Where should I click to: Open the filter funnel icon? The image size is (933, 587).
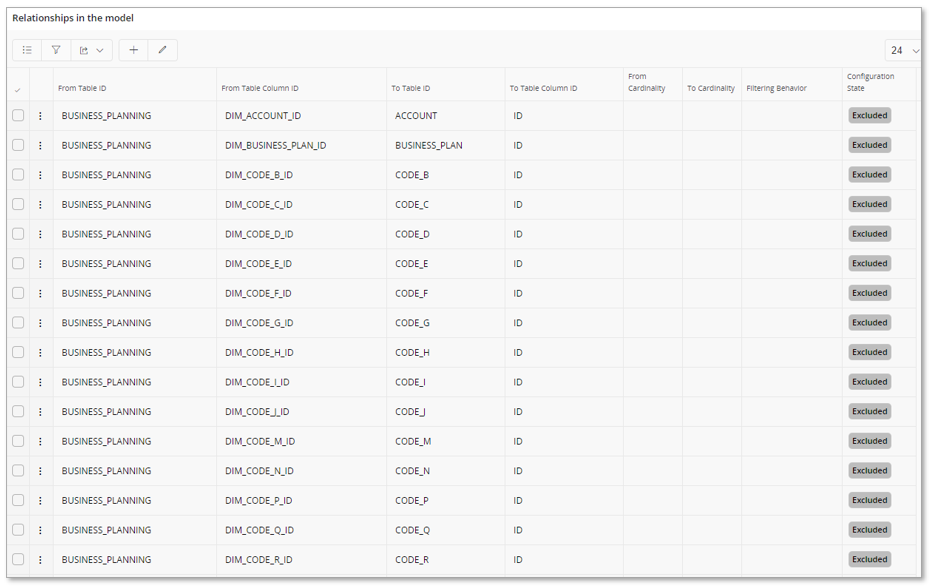pos(56,50)
